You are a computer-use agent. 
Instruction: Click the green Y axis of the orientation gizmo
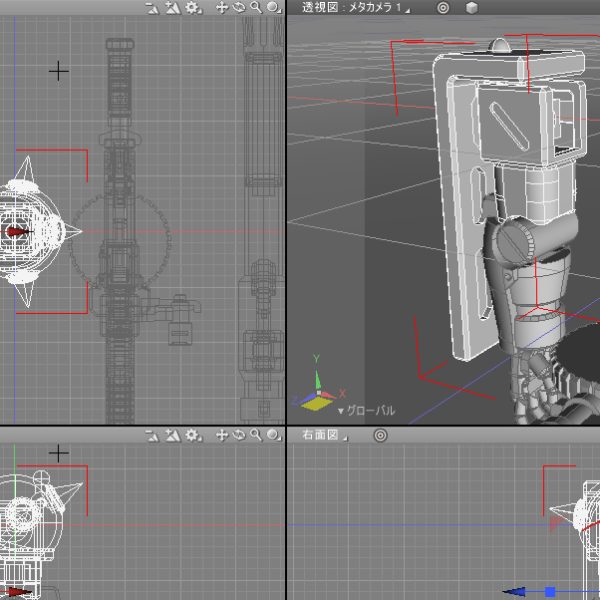pos(317,377)
